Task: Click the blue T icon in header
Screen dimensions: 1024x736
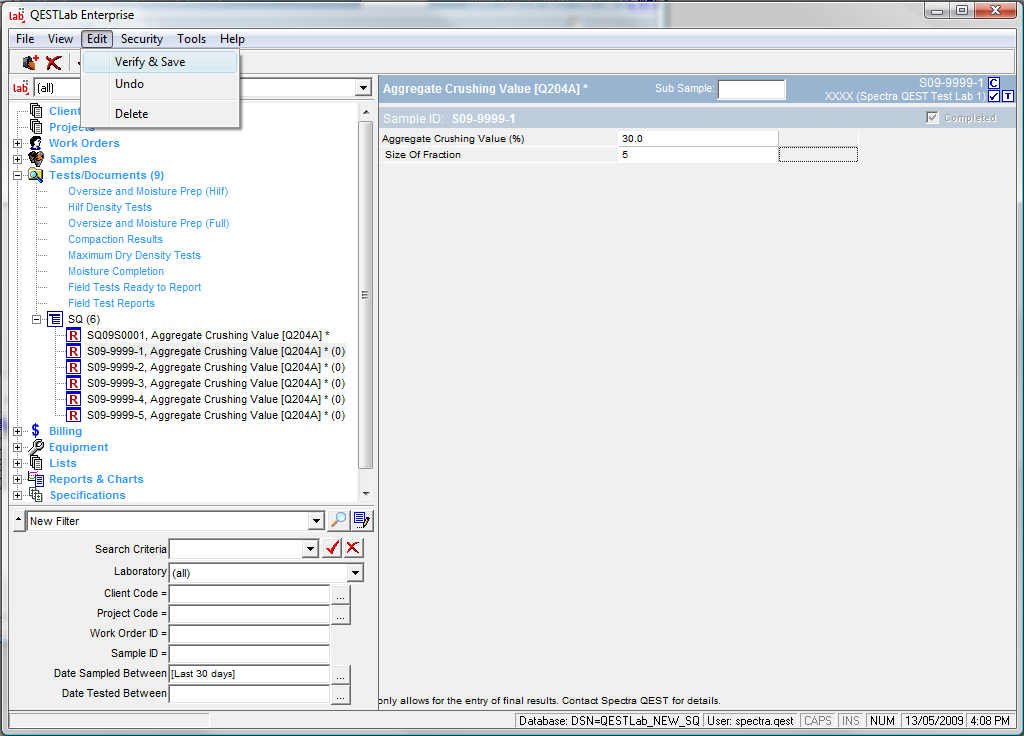Action: click(1007, 97)
